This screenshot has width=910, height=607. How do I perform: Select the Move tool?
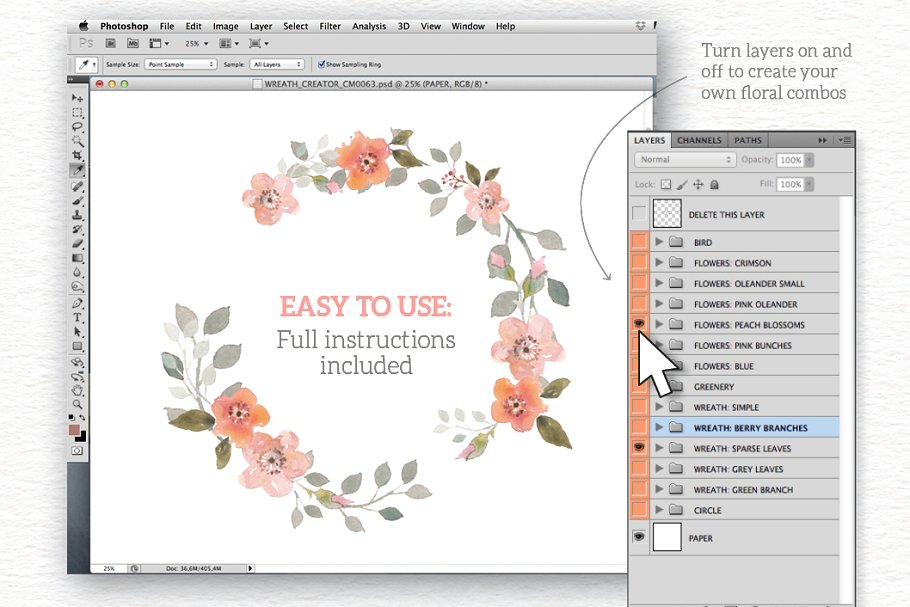77,98
